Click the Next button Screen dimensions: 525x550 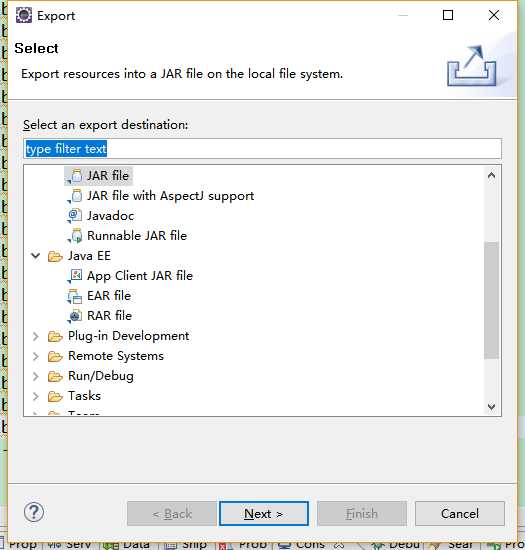[264, 514]
